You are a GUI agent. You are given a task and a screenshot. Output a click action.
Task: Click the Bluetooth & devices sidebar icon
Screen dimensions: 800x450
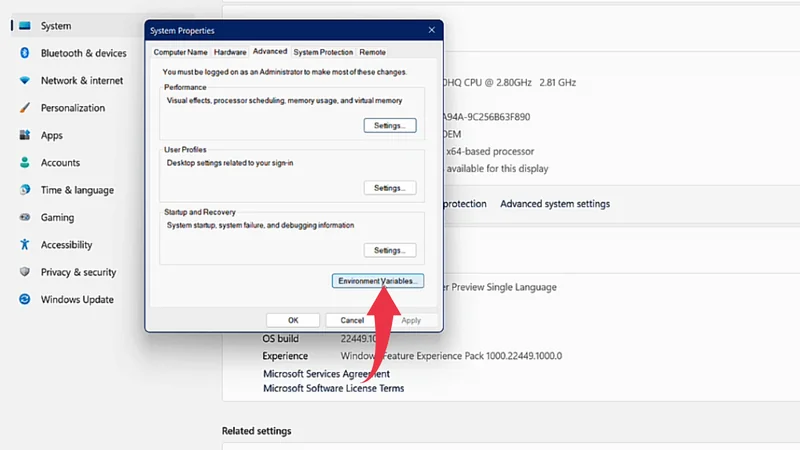click(x=24, y=53)
